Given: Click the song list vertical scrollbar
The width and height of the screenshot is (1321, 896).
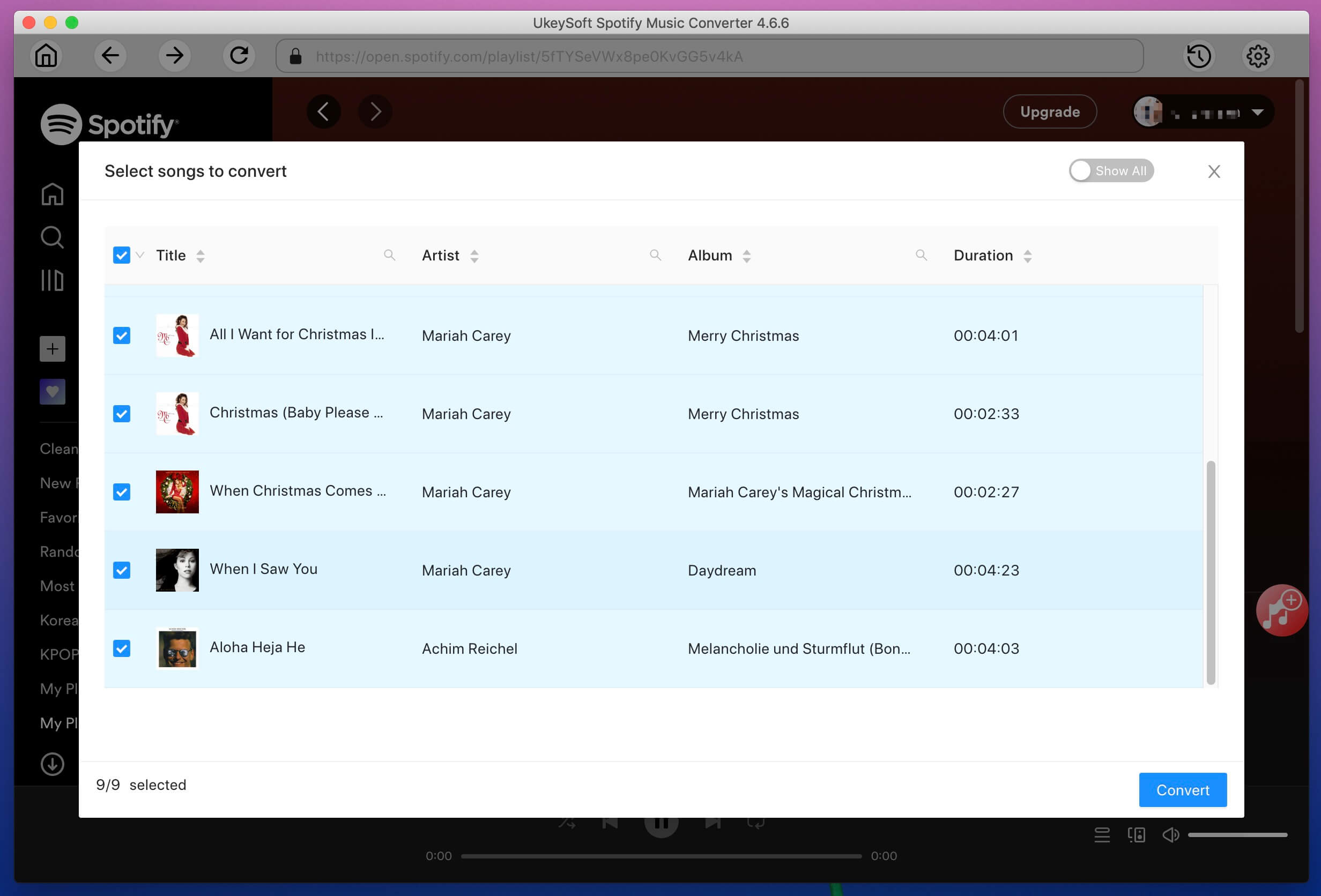Looking at the screenshot, I should pyautogui.click(x=1211, y=572).
